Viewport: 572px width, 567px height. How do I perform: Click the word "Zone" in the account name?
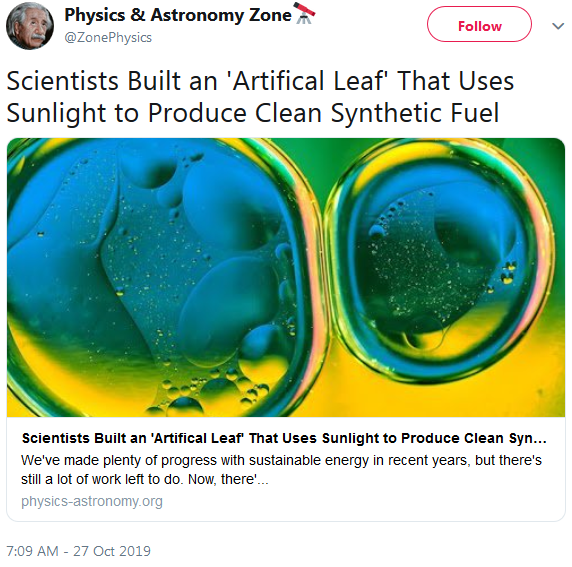[270, 15]
